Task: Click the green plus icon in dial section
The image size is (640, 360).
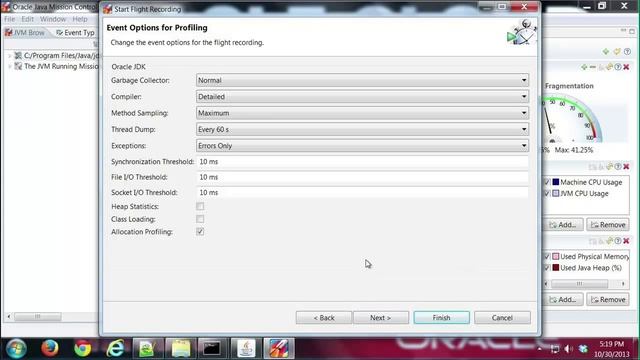Action: (584, 67)
